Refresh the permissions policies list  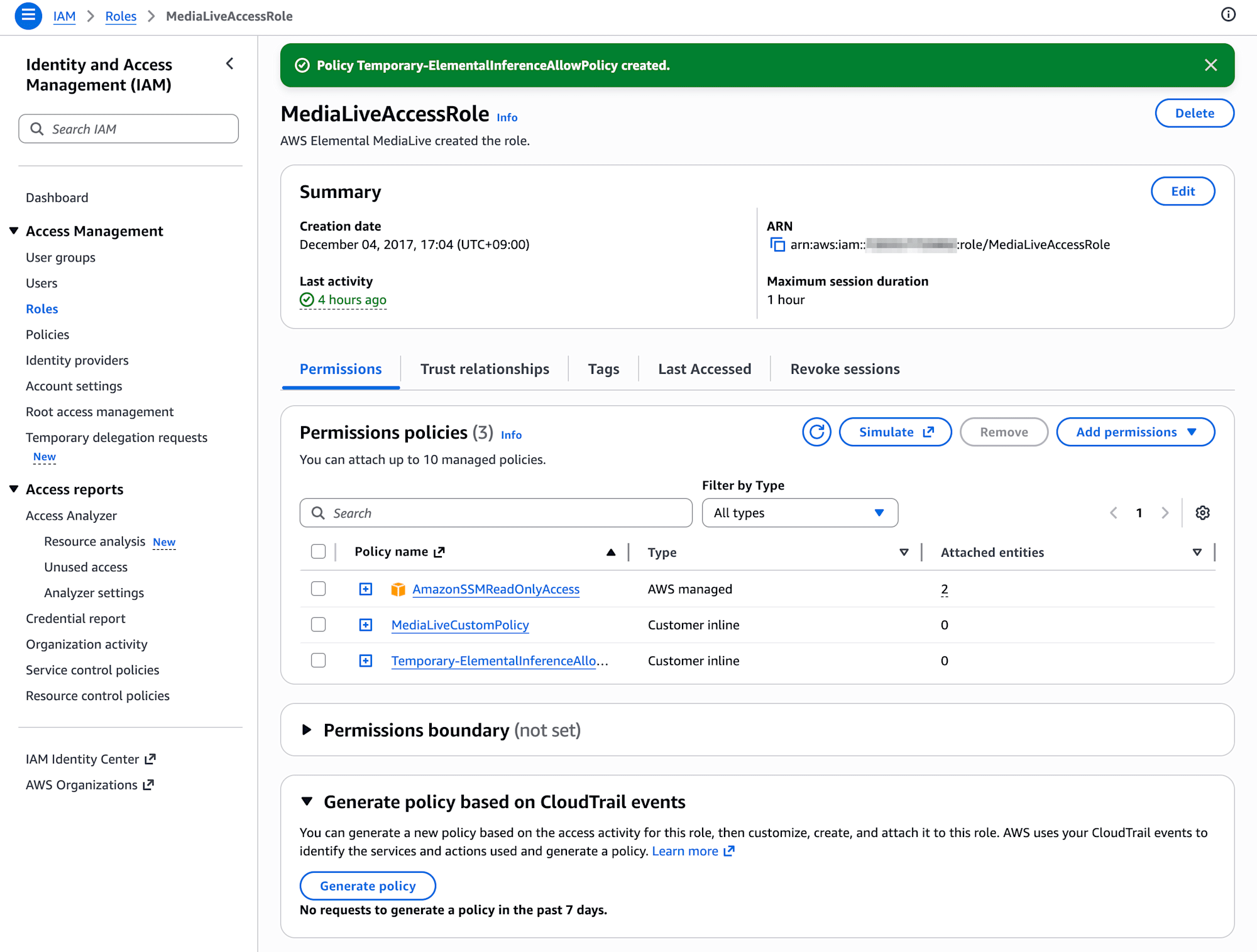tap(816, 432)
